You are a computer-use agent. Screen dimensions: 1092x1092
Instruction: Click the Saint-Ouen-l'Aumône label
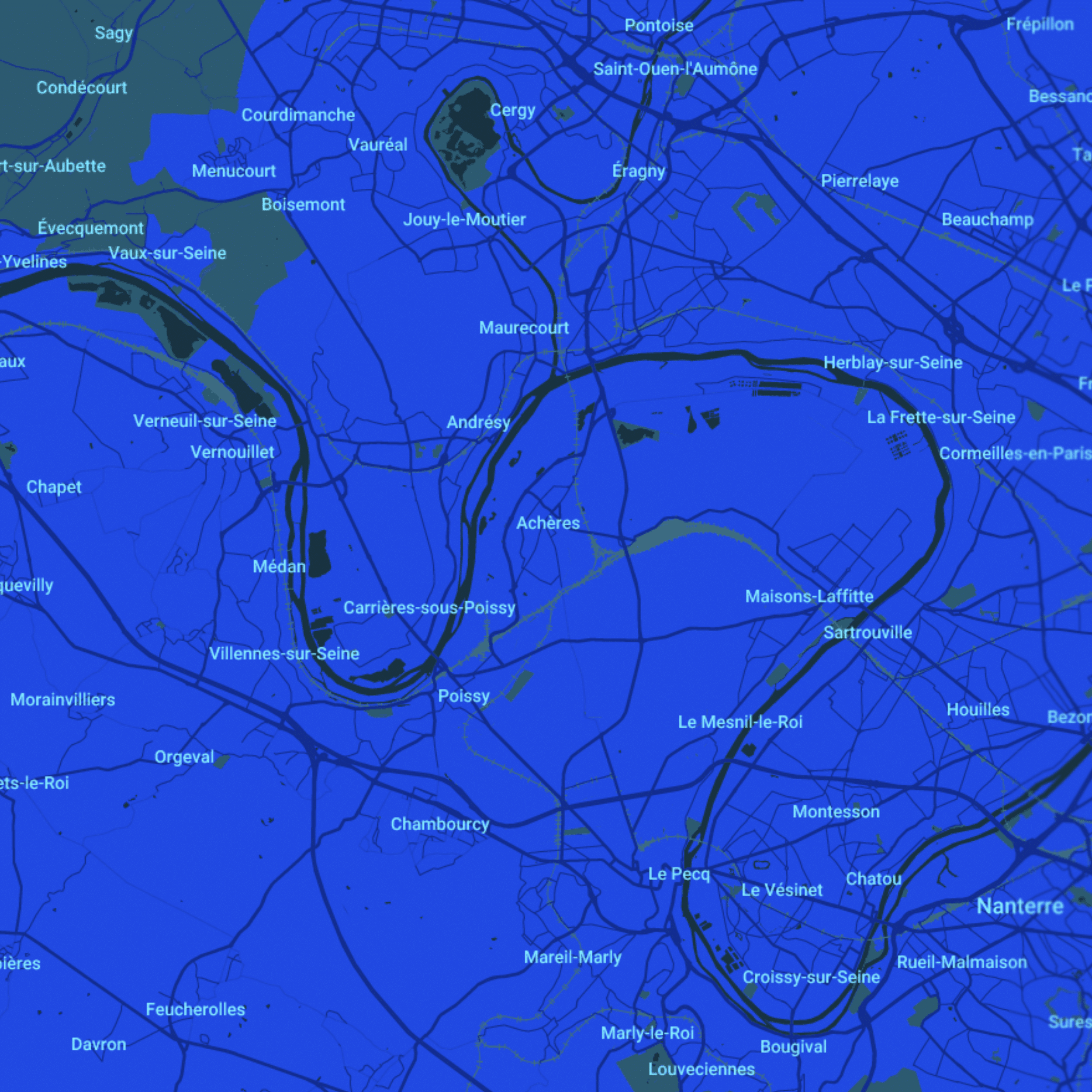pyautogui.click(x=675, y=69)
